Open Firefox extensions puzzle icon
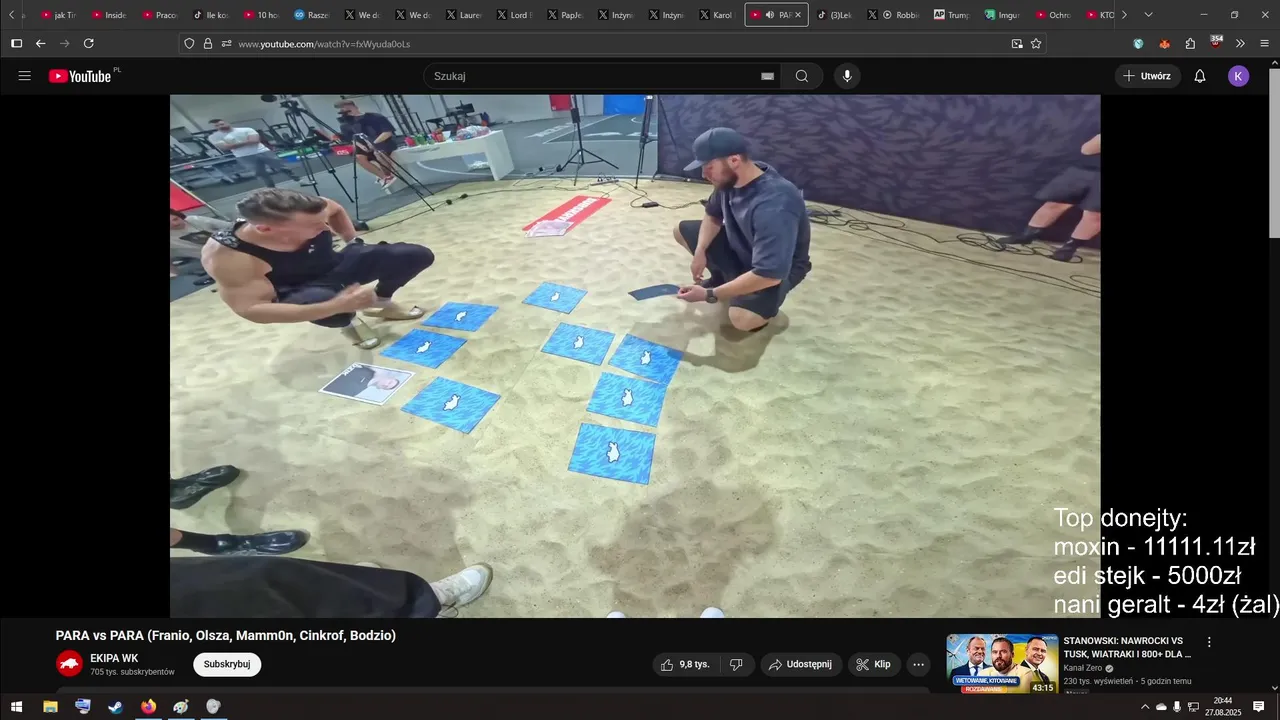The width and height of the screenshot is (1280, 720). pyautogui.click(x=1190, y=43)
